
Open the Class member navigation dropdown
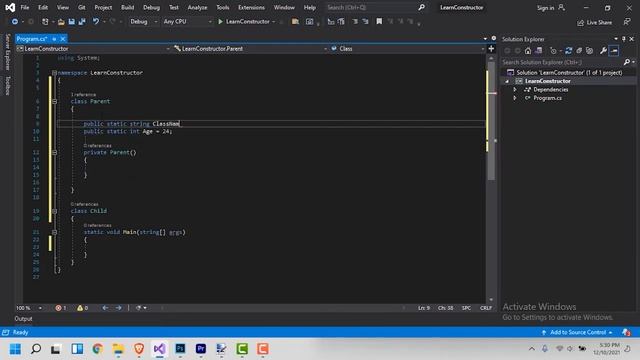click(x=407, y=49)
